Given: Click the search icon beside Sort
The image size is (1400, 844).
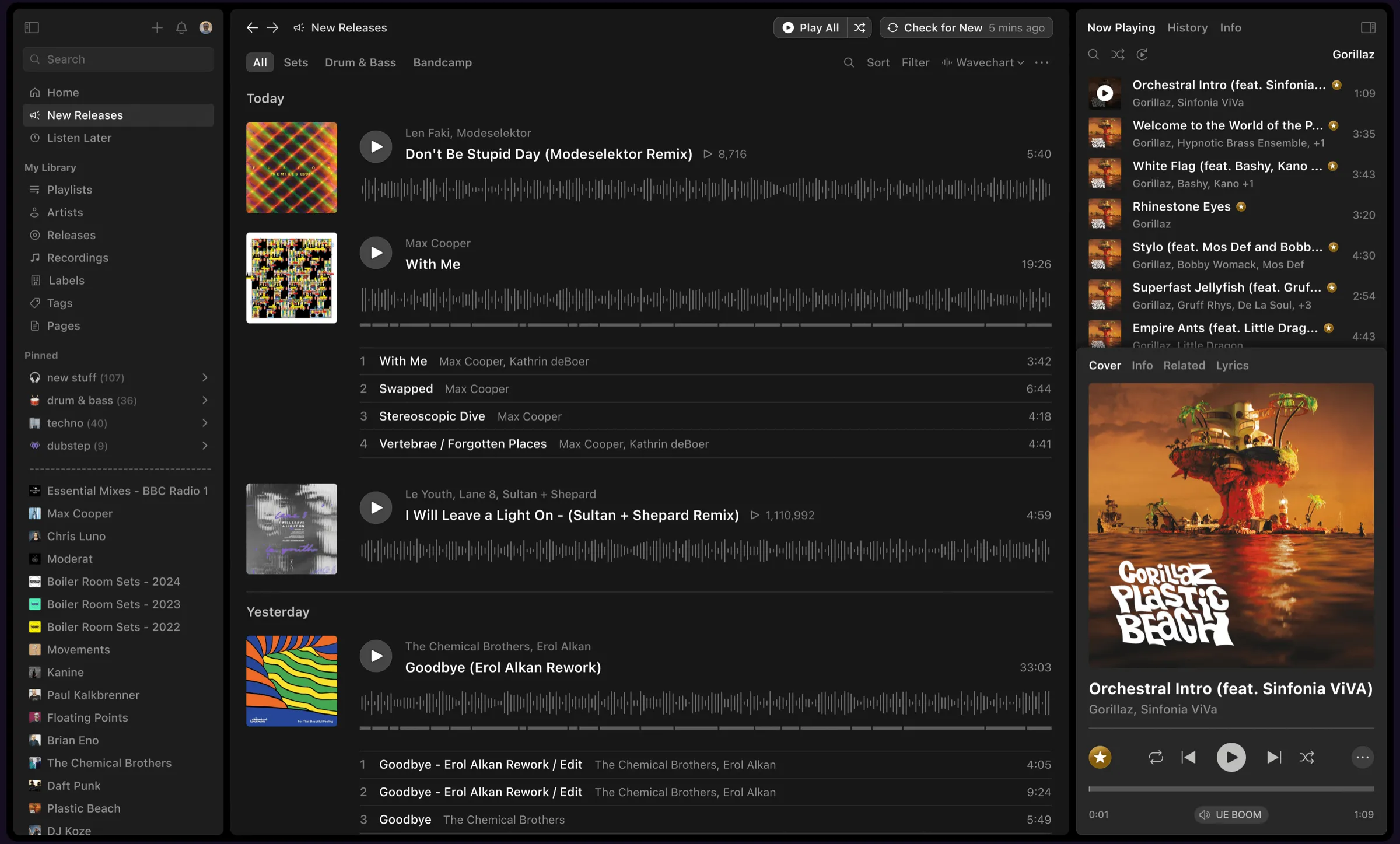Looking at the screenshot, I should [x=849, y=62].
